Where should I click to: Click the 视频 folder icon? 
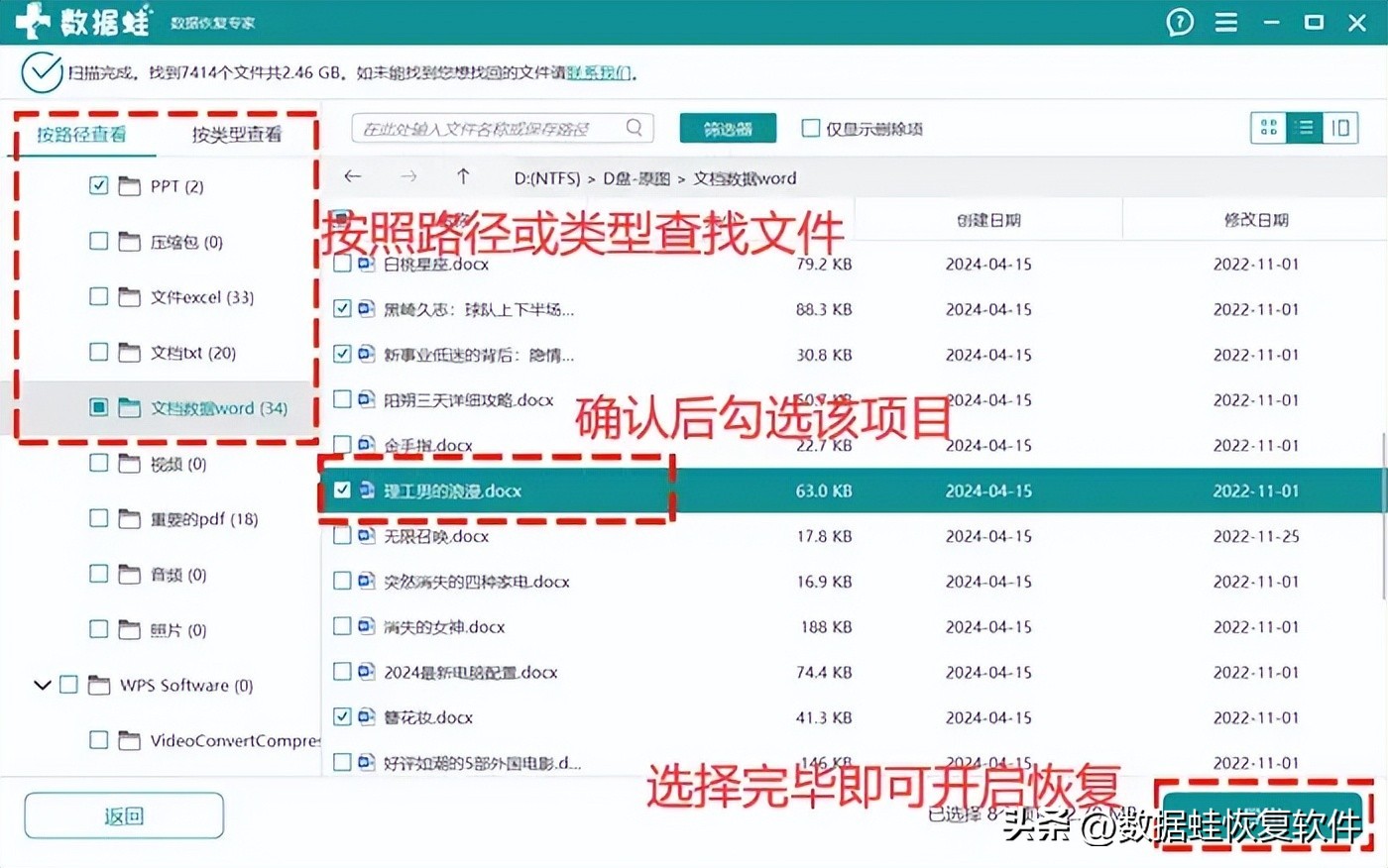click(130, 463)
